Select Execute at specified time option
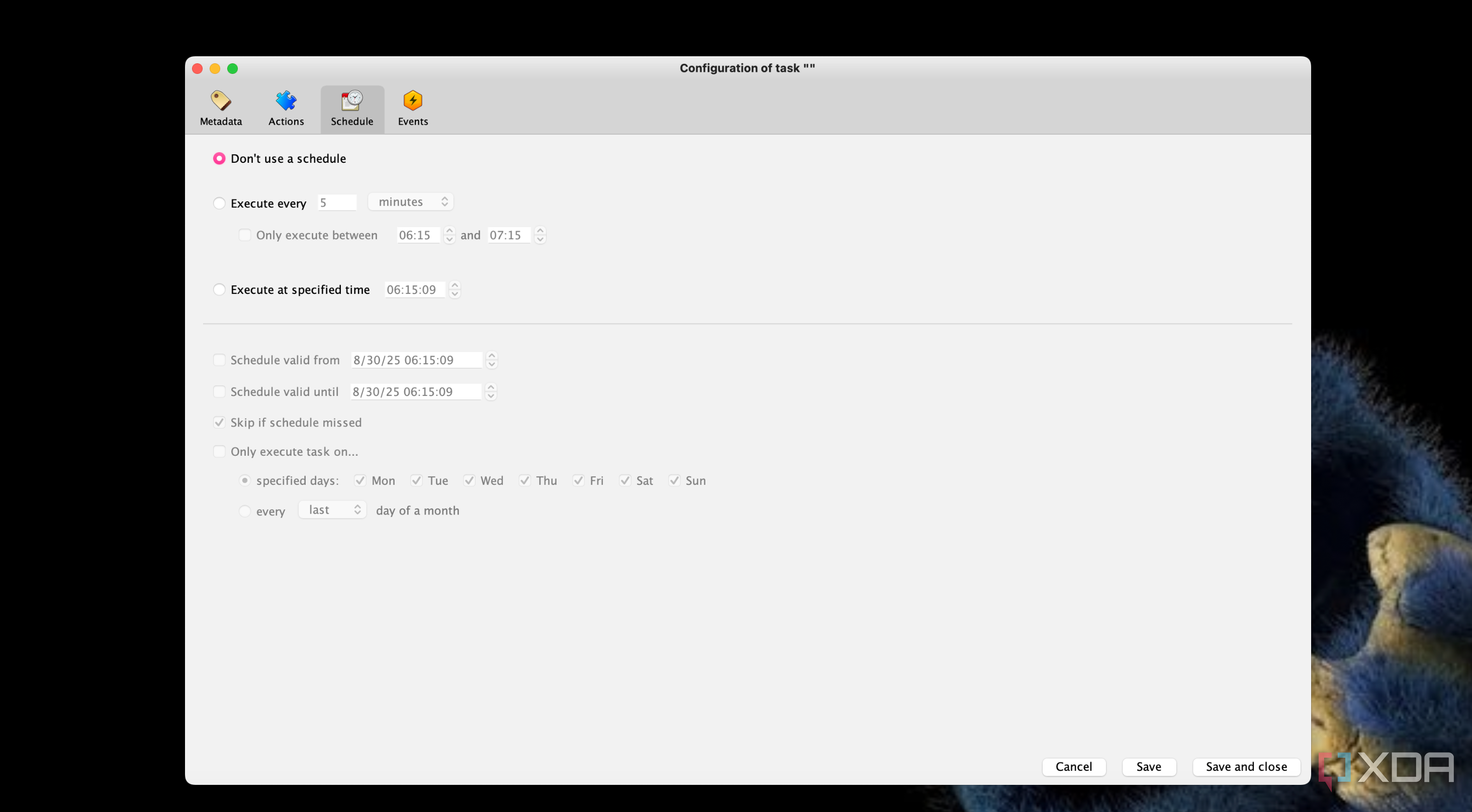The height and width of the screenshot is (812, 1472). 219,289
